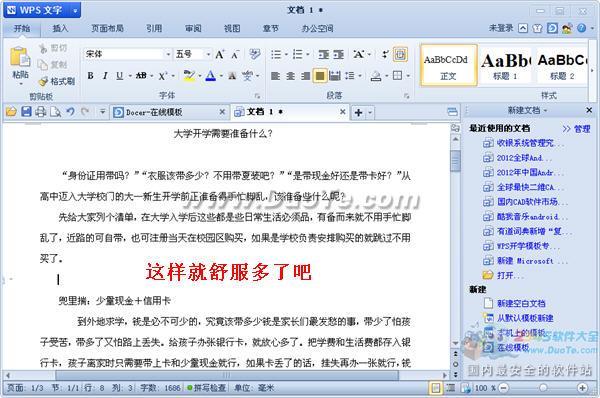Toggle underline formatting (U)
Image resolution: width=600 pixels, height=398 pixels.
pos(119,76)
